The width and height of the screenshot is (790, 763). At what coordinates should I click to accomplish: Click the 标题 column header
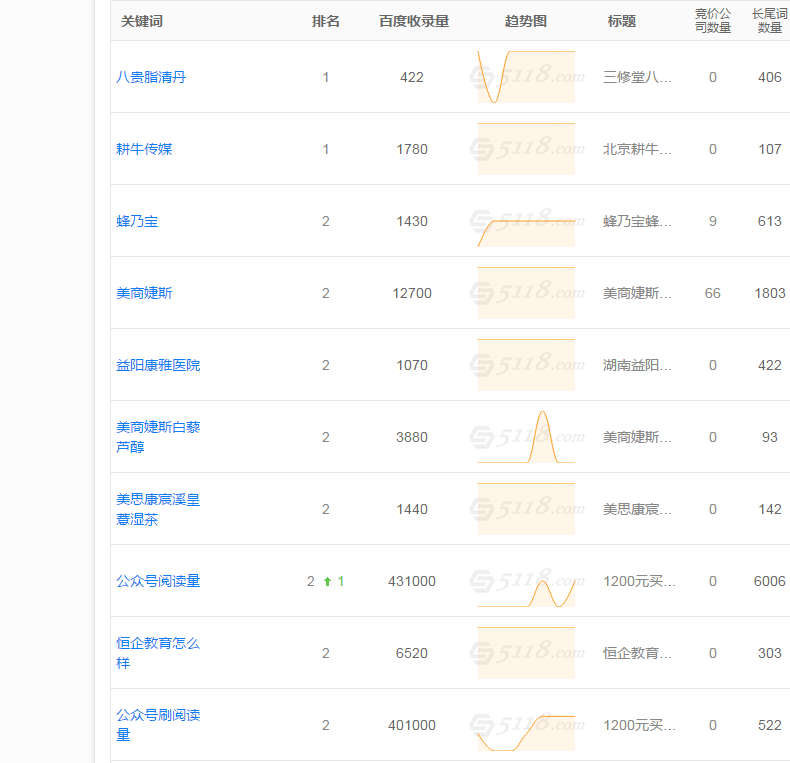(x=621, y=21)
